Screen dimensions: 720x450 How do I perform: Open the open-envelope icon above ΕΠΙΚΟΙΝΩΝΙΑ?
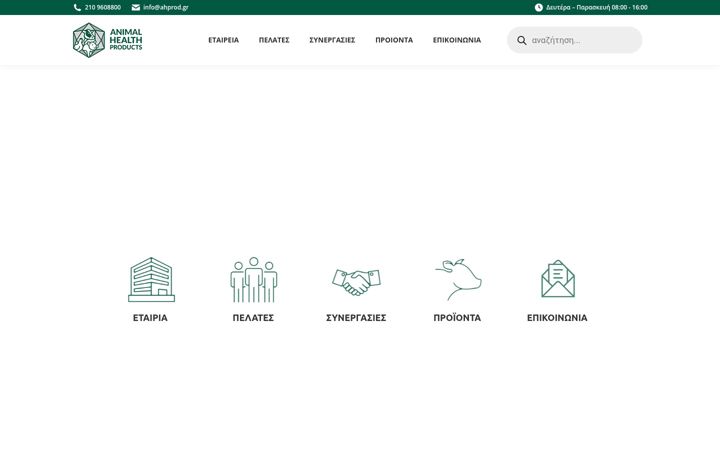(x=558, y=279)
